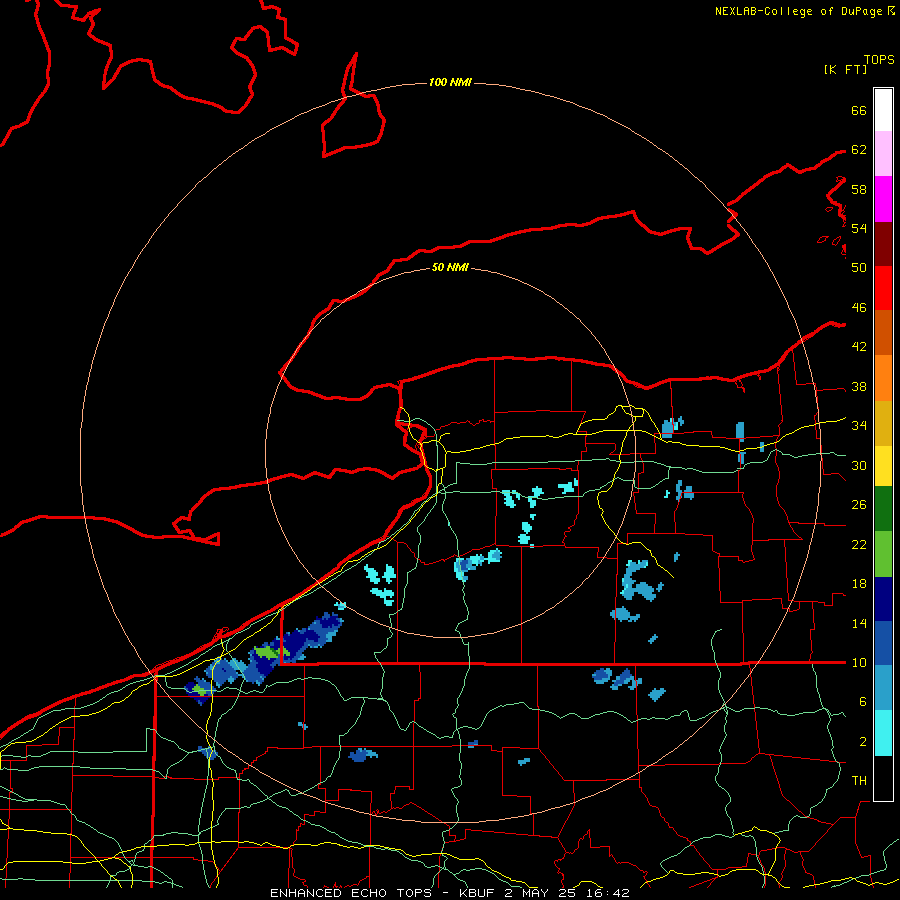Click the 46 legend value
The image size is (900, 900).
pos(859,308)
